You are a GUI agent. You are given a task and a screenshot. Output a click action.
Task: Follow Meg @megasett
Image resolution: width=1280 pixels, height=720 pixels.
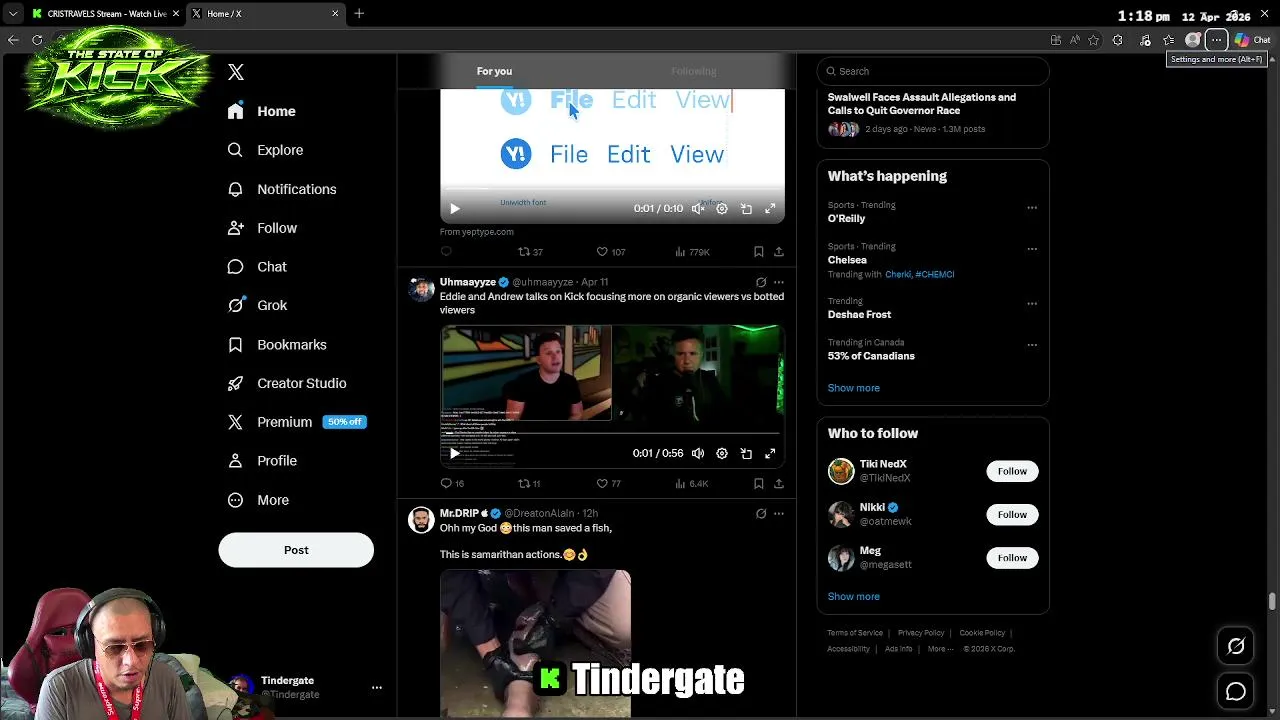1012,558
